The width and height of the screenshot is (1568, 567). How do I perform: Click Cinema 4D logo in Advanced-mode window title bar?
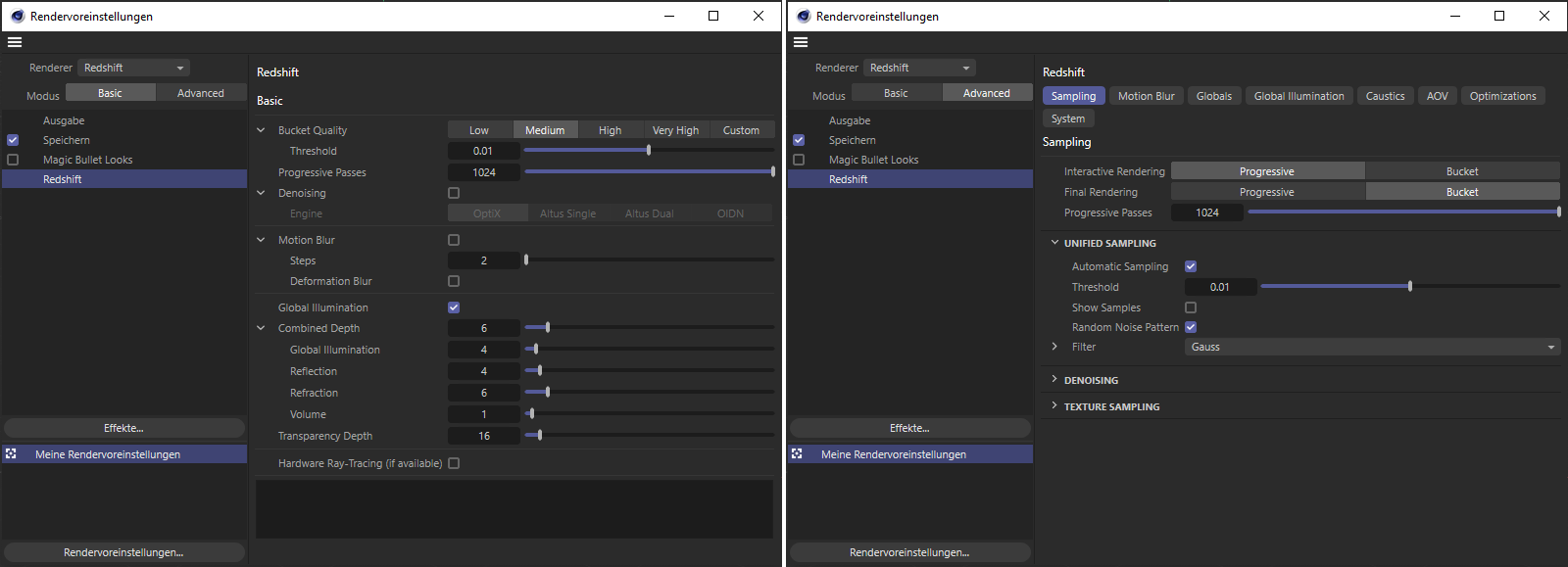tap(804, 16)
